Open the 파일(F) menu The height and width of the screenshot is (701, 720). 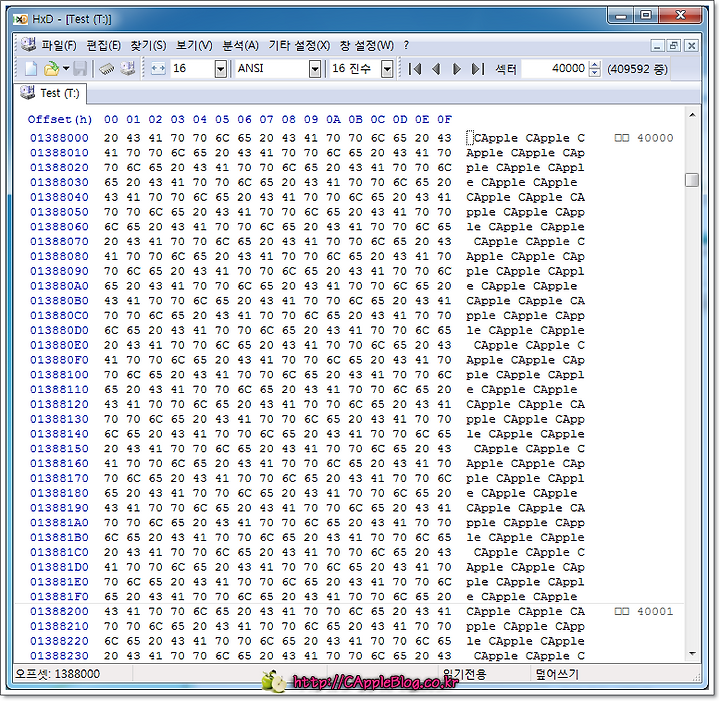click(x=59, y=45)
